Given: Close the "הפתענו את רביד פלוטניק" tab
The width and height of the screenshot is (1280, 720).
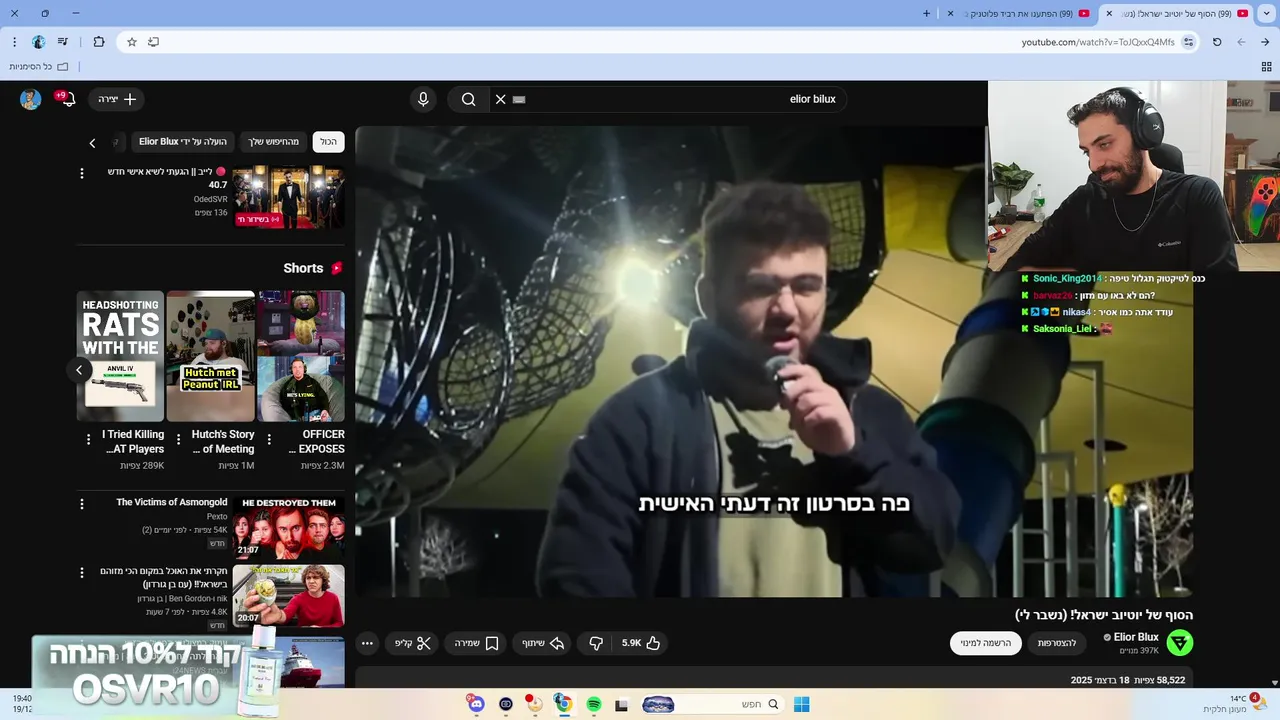Looking at the screenshot, I should 950,14.
